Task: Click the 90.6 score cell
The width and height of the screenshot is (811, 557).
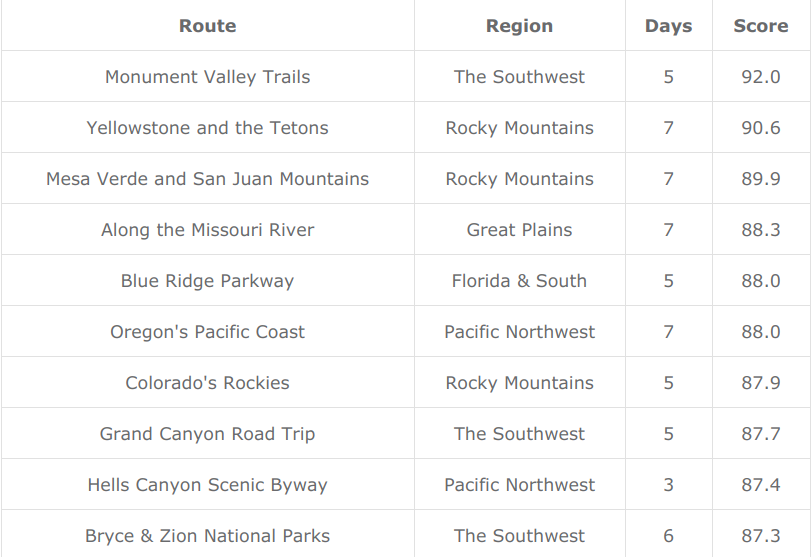Action: 760,128
